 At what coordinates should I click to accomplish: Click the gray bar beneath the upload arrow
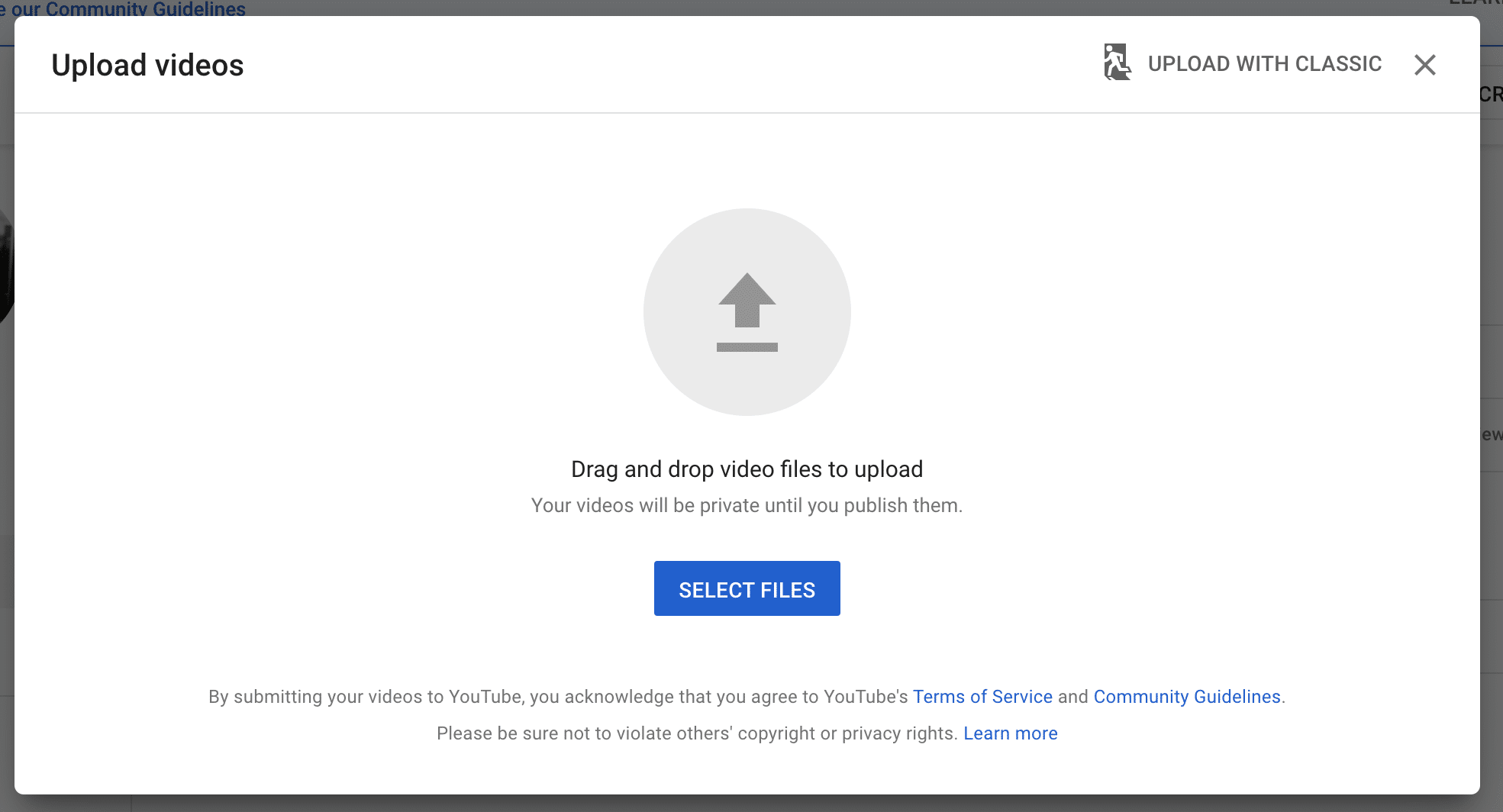(747, 347)
